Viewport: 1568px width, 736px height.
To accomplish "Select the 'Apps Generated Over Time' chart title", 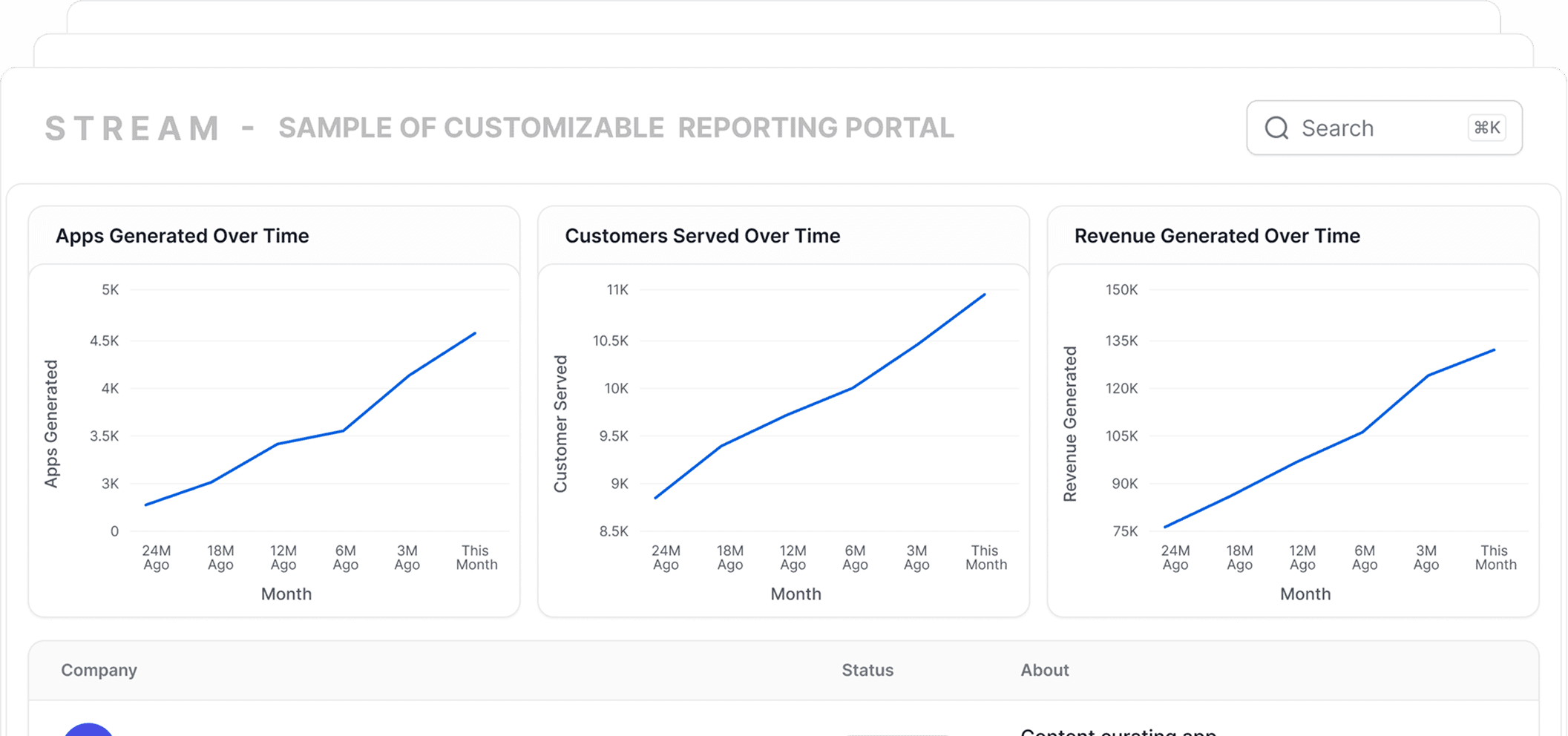I will point(183,236).
